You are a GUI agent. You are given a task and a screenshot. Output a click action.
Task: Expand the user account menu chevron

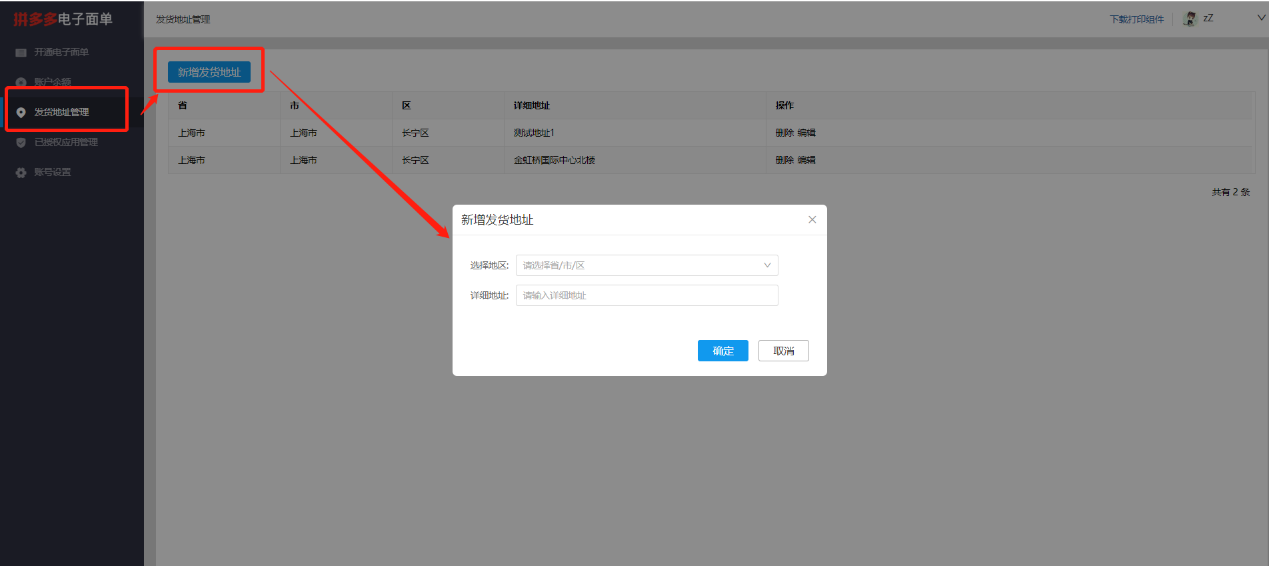click(1260, 18)
